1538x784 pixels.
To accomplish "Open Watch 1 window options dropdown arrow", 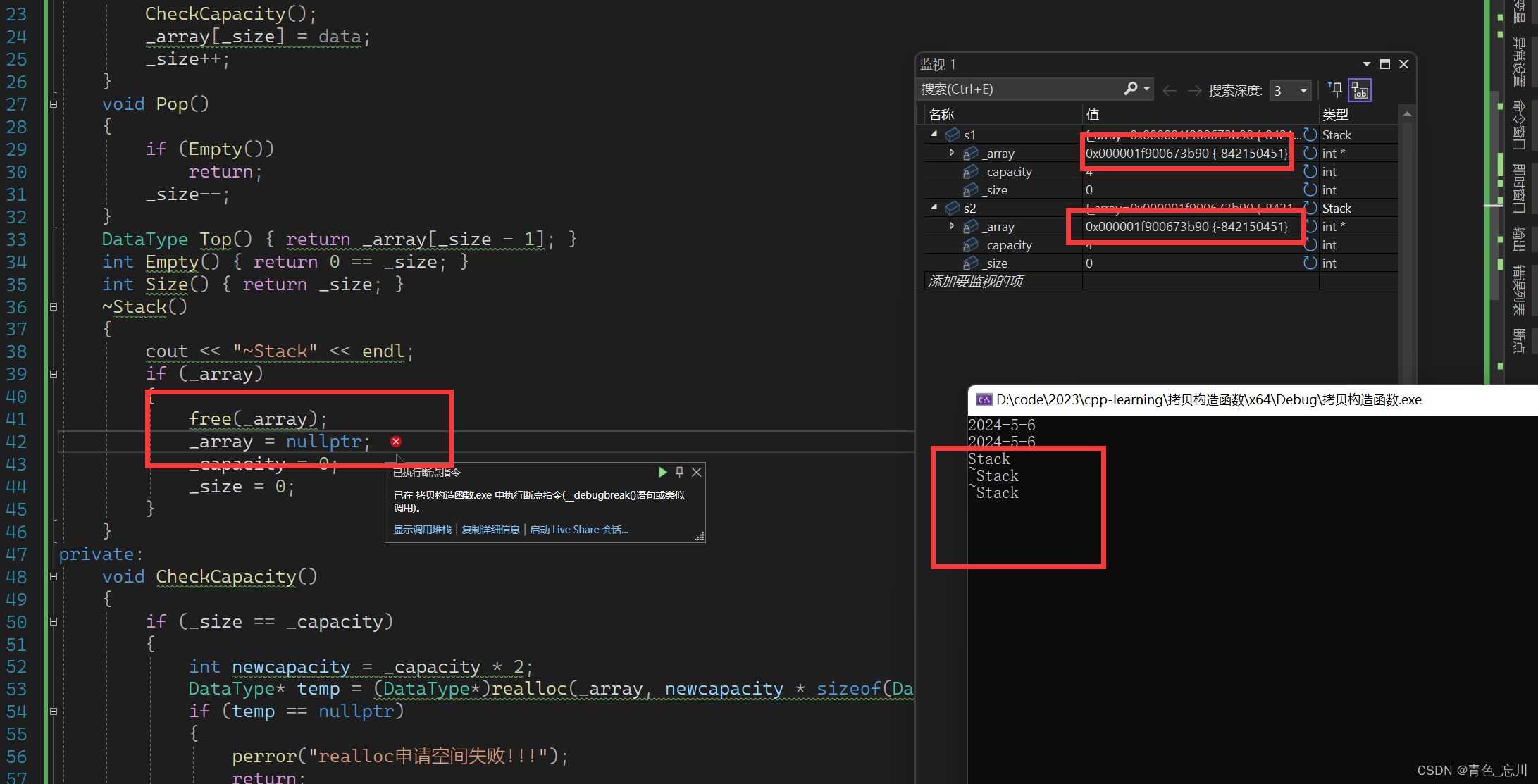I will coord(1366,64).
